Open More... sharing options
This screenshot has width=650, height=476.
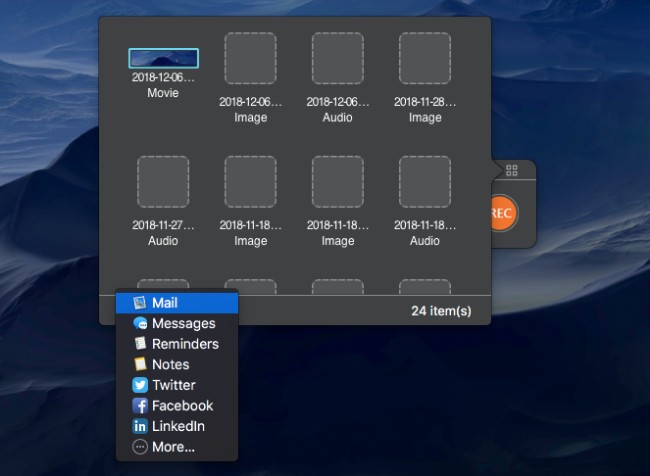tap(177, 447)
